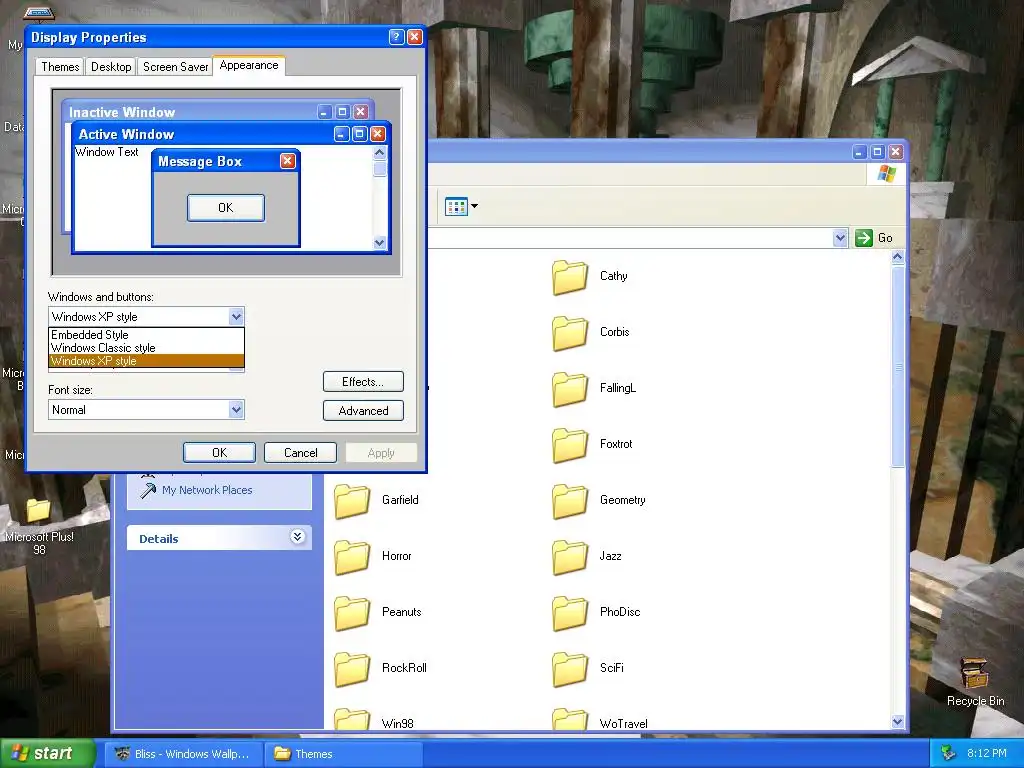This screenshot has width=1024, height=768.
Task: Click the Explorer vertical scrollbar thumb
Action: (x=898, y=367)
